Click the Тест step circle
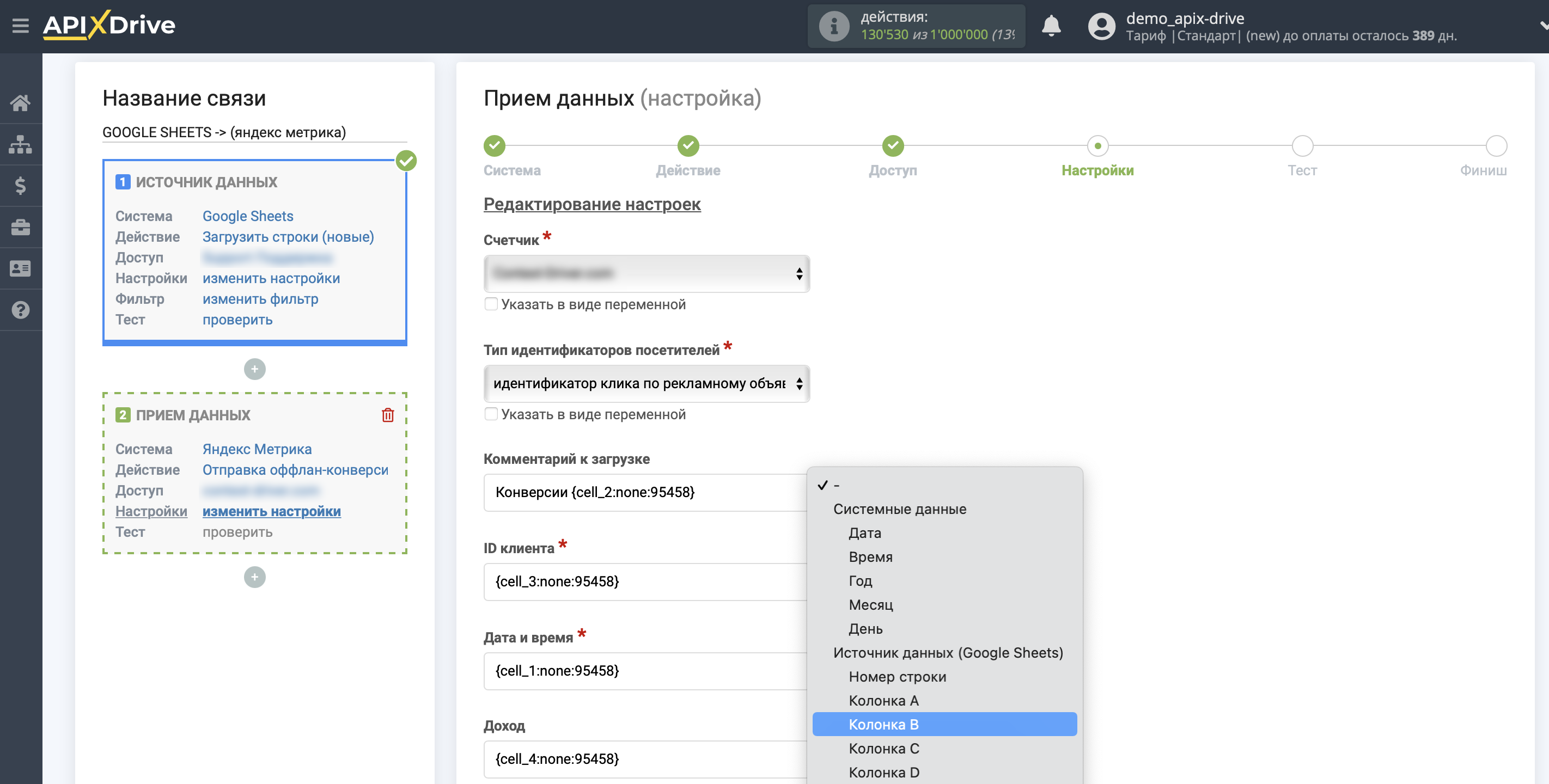 click(1302, 145)
